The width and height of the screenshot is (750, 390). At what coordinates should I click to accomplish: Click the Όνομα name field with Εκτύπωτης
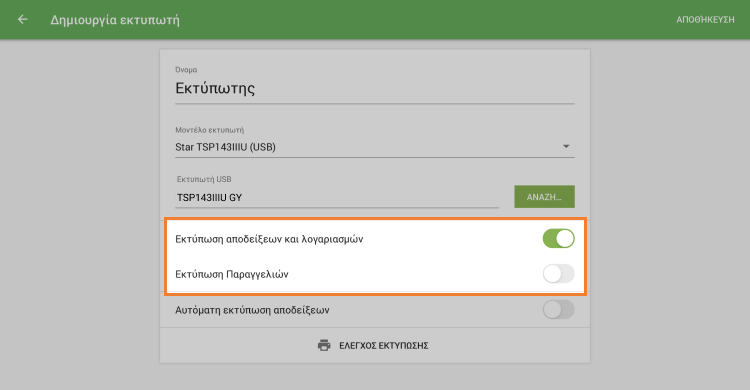375,89
